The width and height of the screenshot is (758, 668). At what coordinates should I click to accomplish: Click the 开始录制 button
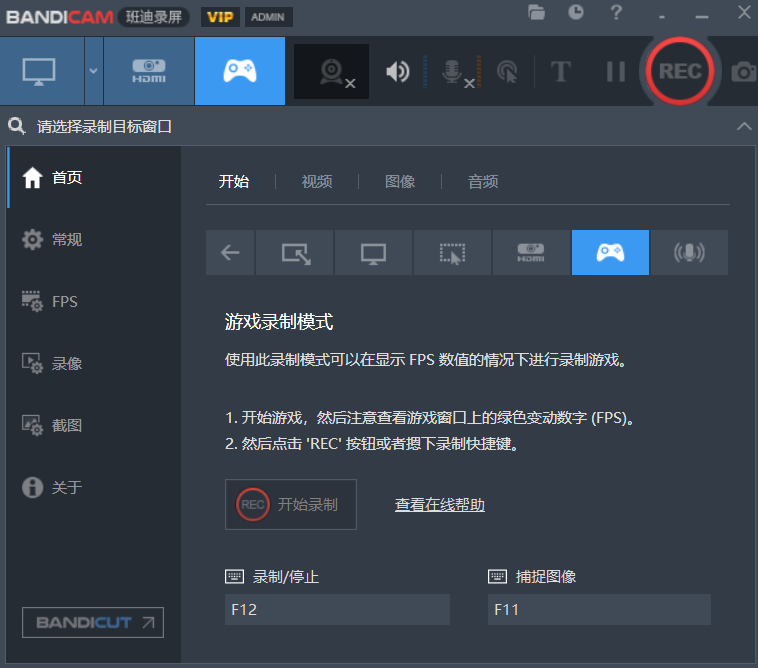click(291, 505)
